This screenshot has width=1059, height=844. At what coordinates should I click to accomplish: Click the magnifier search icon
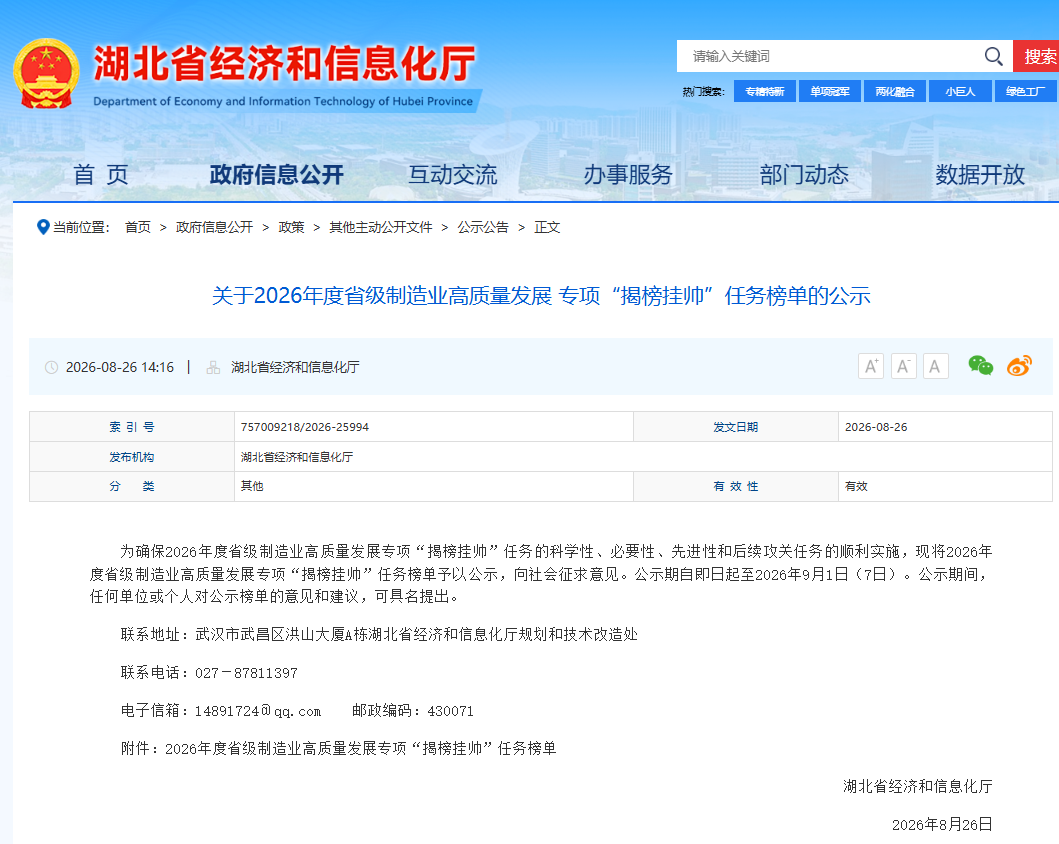993,56
